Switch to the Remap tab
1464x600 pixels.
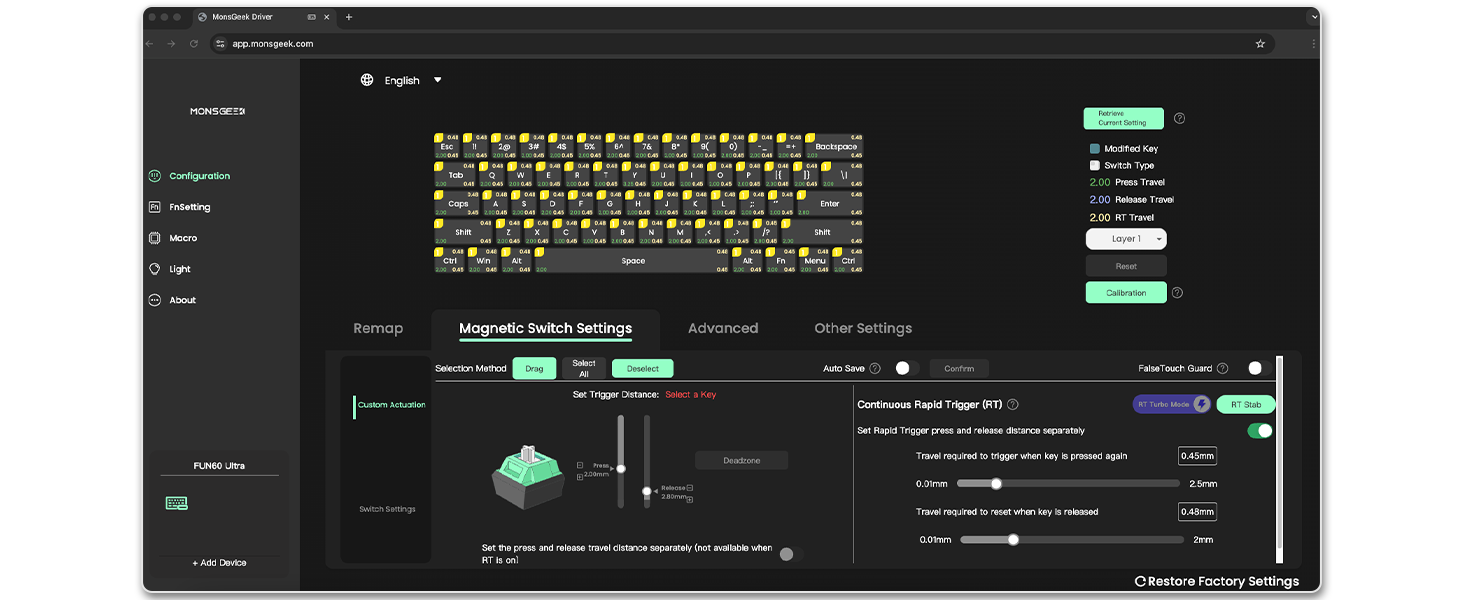[378, 328]
